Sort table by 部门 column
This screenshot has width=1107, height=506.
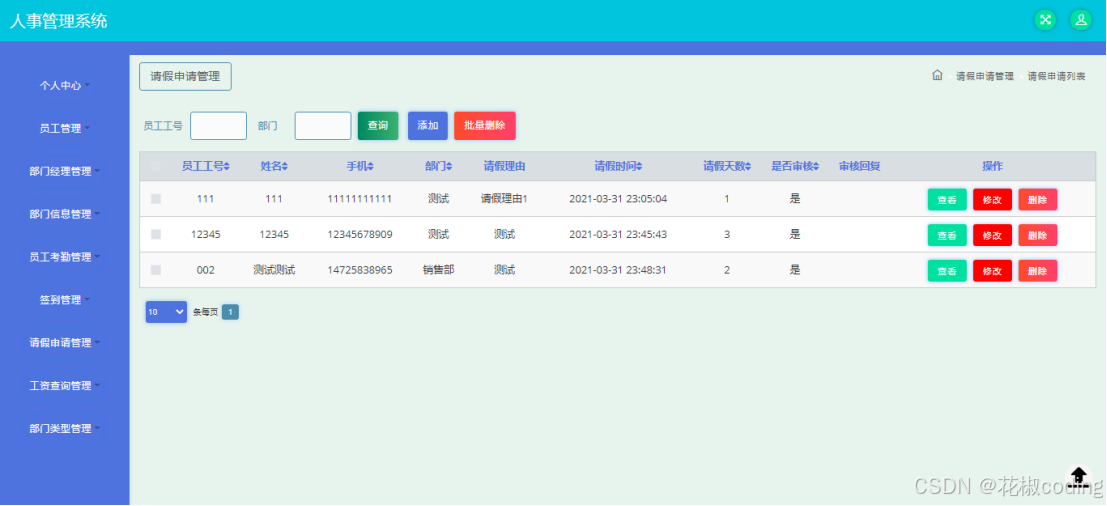[438, 167]
